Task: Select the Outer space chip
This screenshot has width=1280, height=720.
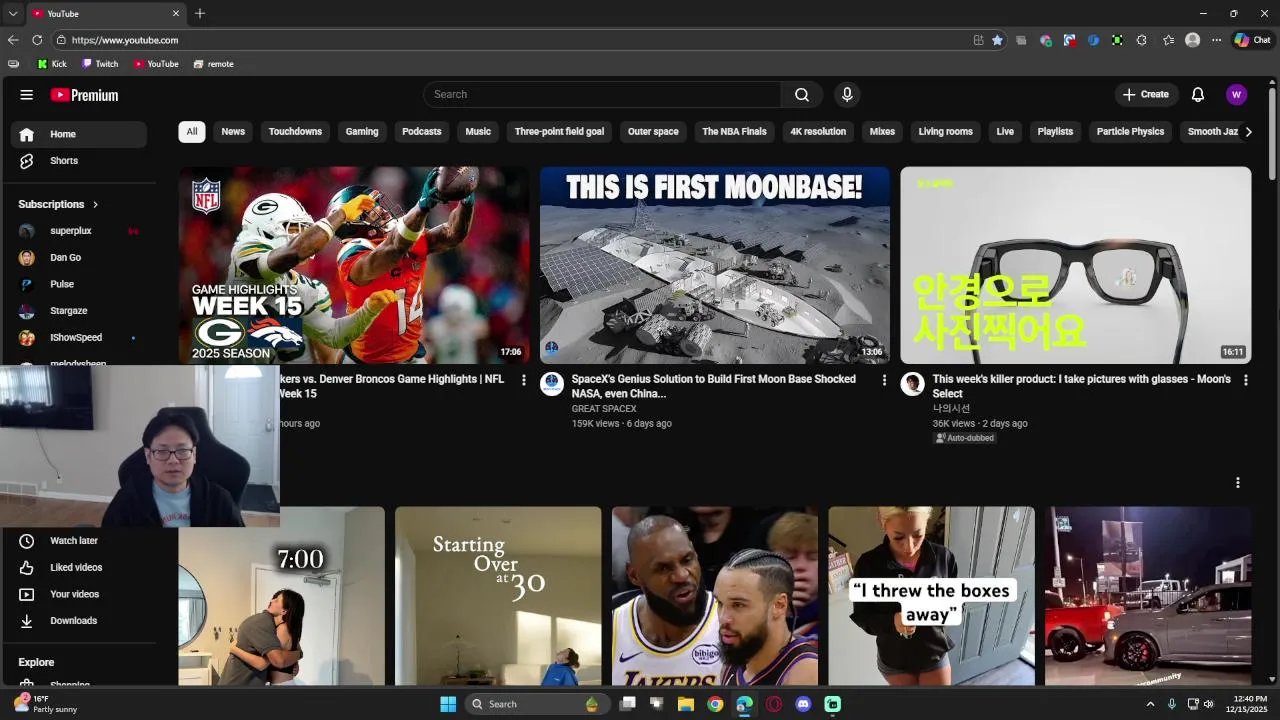Action: 653,132
